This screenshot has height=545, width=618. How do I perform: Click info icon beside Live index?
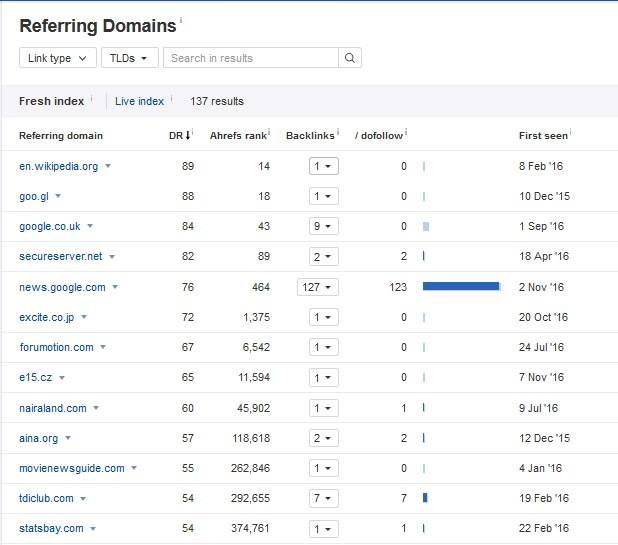coord(172,99)
